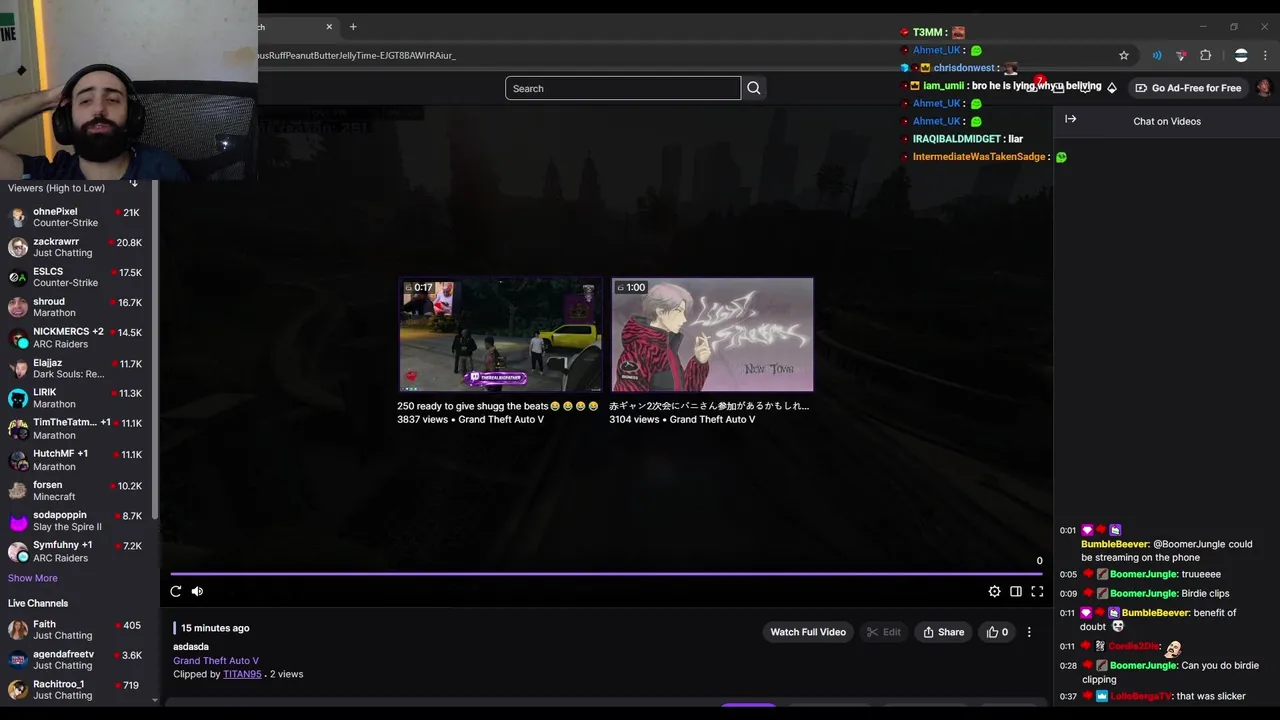Open shroud's channel avatar
The width and height of the screenshot is (1280, 720).
click(x=18, y=307)
